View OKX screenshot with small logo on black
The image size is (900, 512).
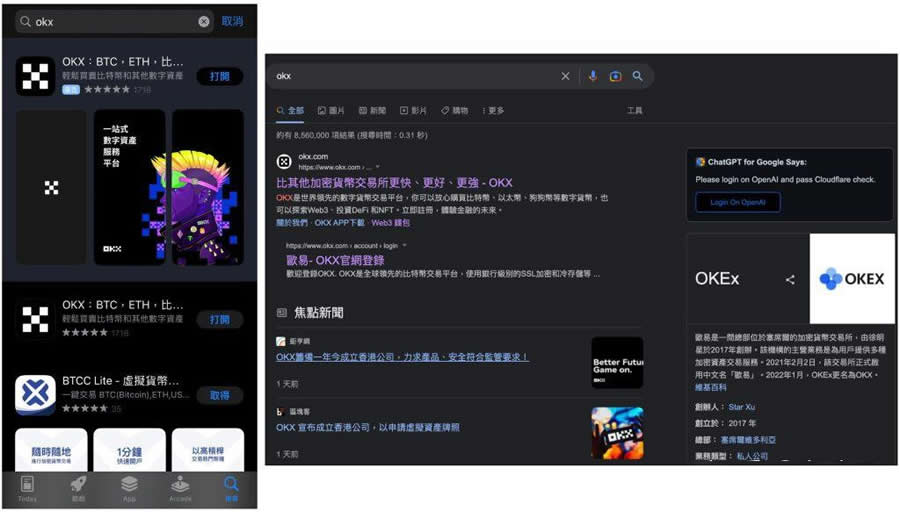[51, 187]
